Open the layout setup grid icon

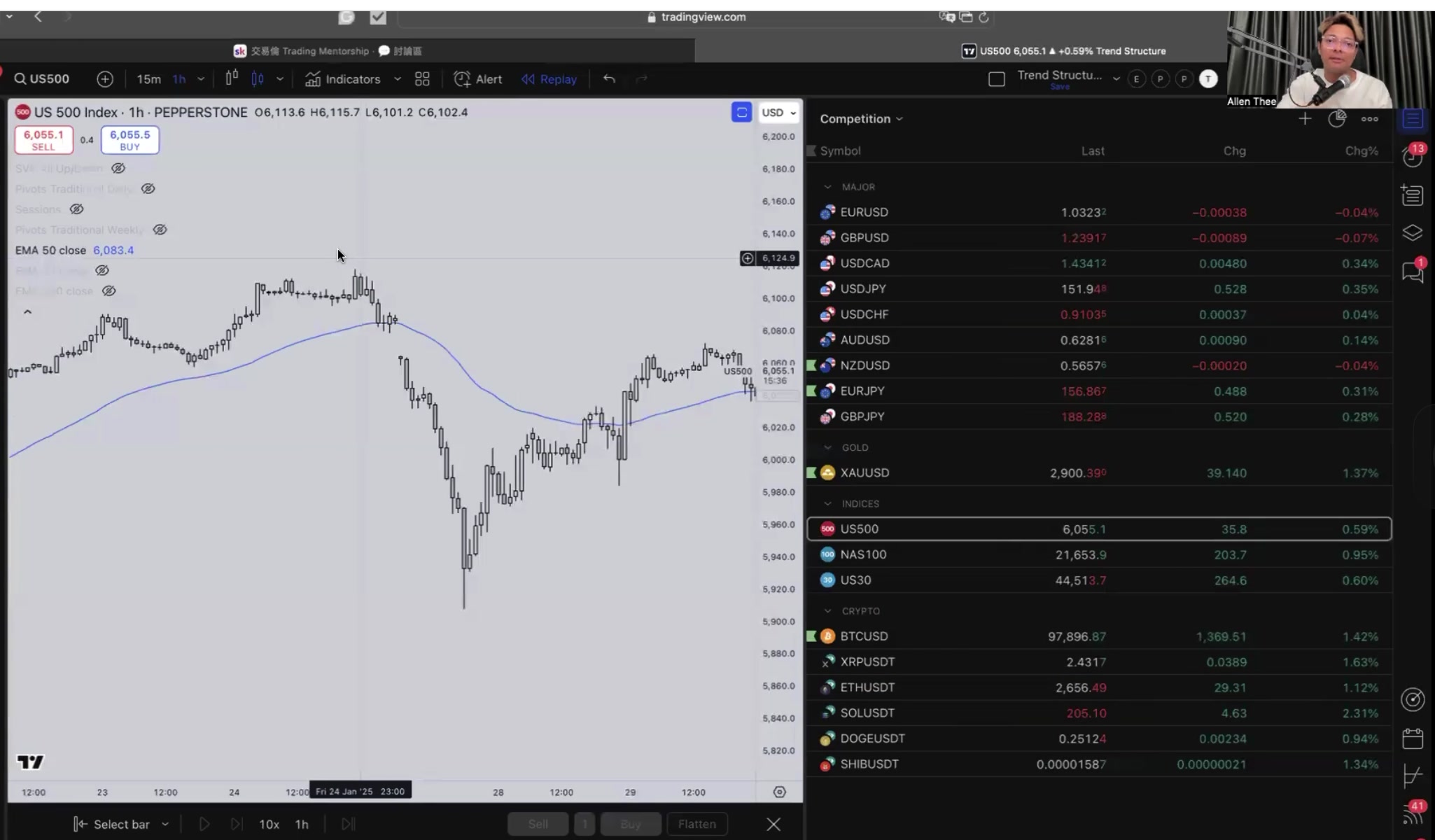click(422, 79)
